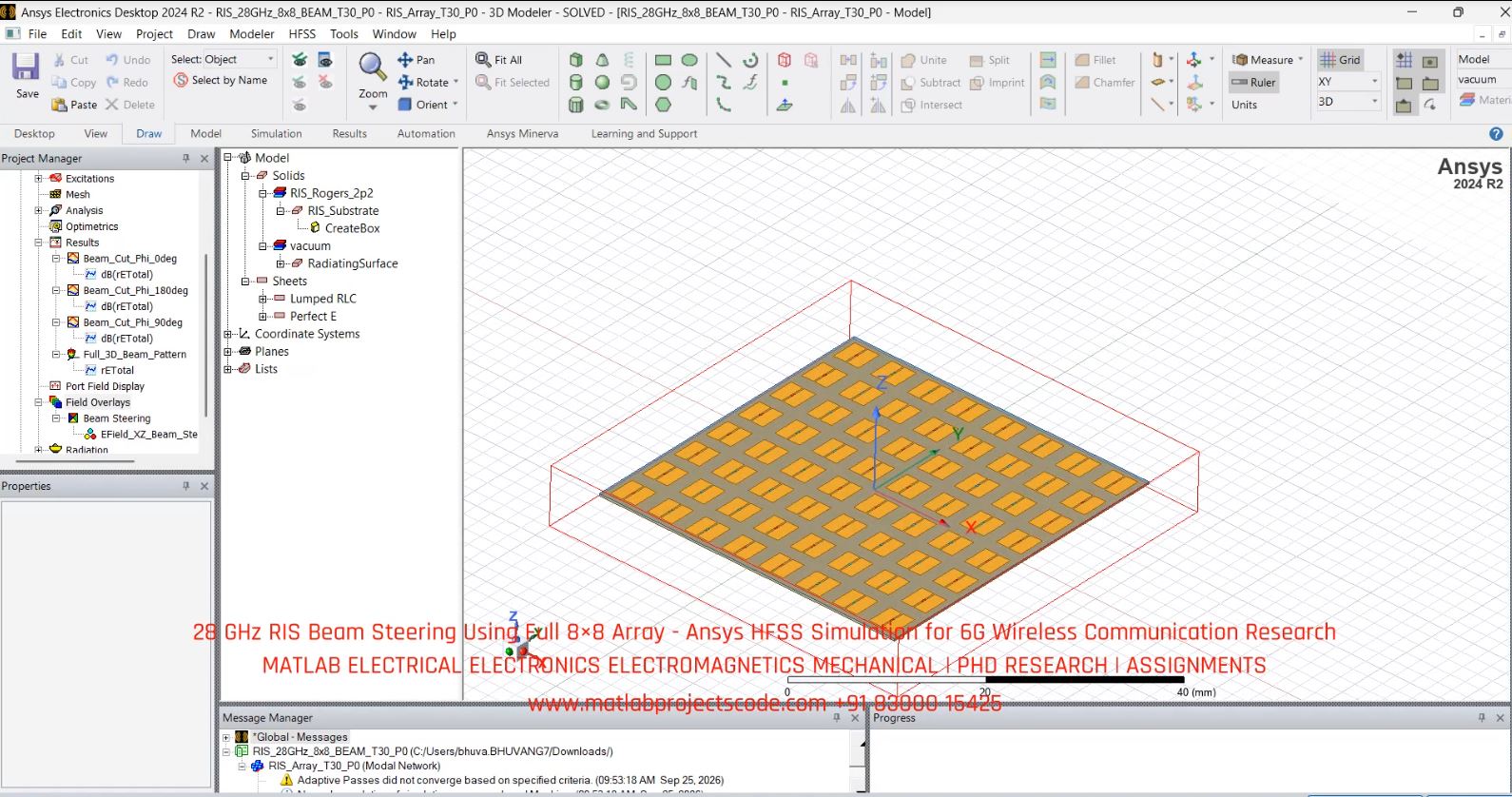Click the Units button
This screenshot has height=797, width=1512.
coord(1245,105)
